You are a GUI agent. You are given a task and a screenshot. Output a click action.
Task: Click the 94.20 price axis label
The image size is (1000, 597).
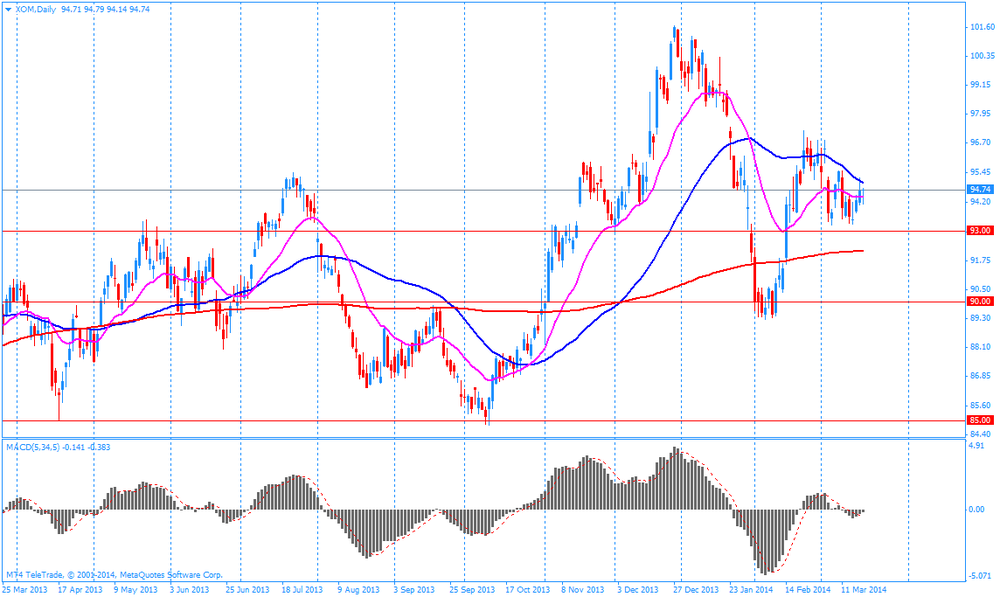click(982, 202)
